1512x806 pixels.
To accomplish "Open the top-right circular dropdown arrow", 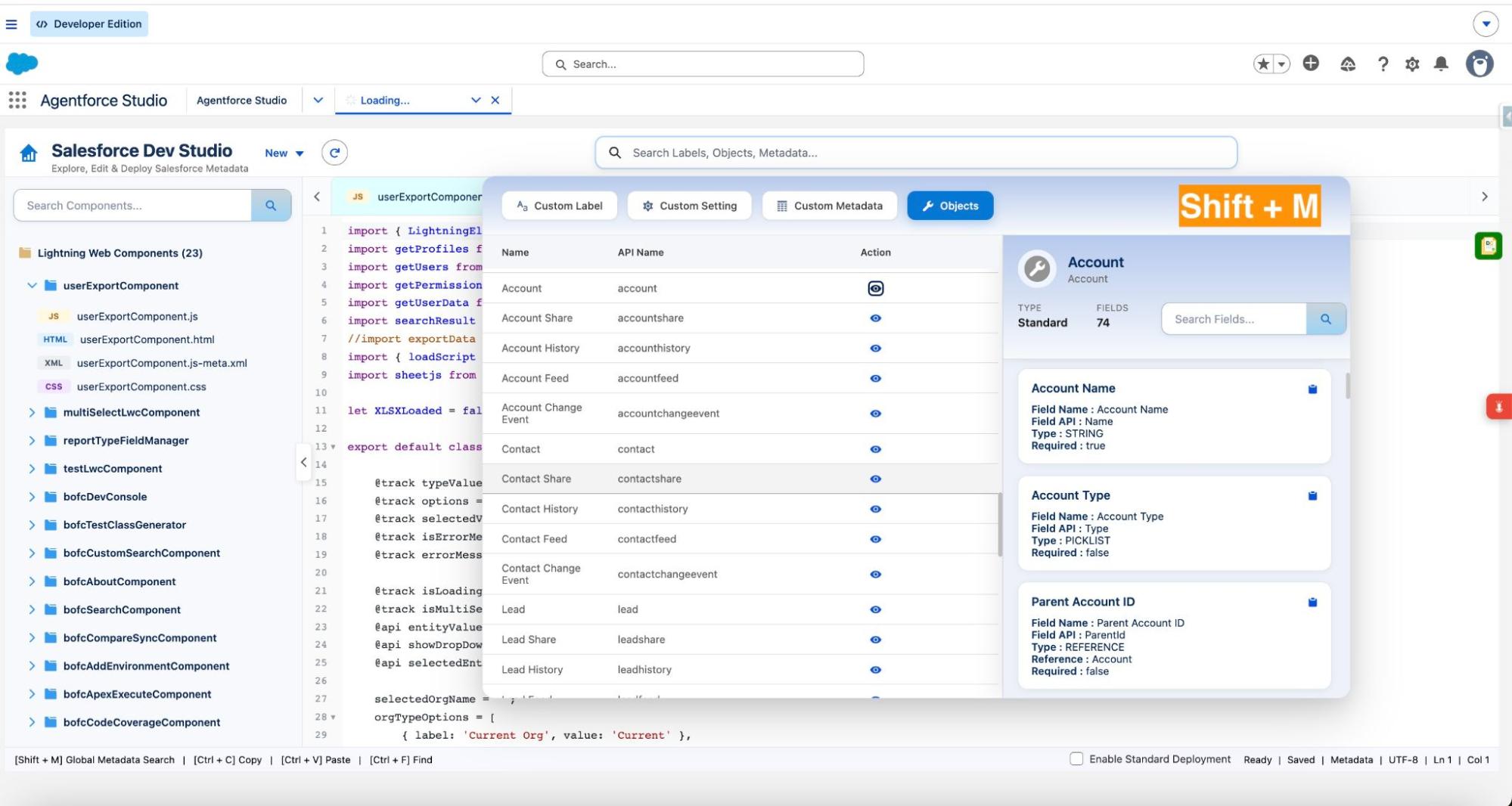I will (1486, 23).
